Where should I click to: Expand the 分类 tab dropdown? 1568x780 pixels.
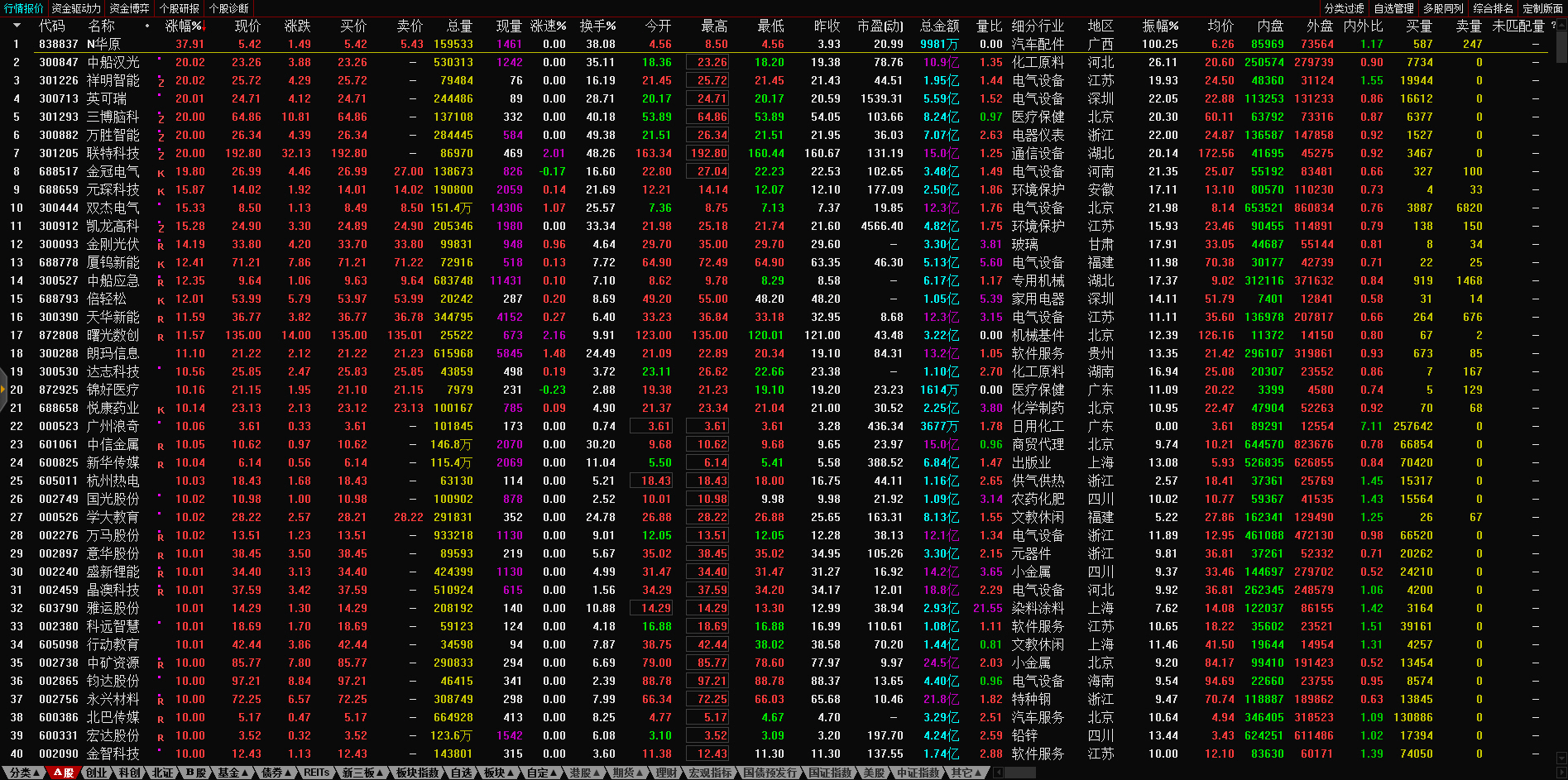[23, 773]
